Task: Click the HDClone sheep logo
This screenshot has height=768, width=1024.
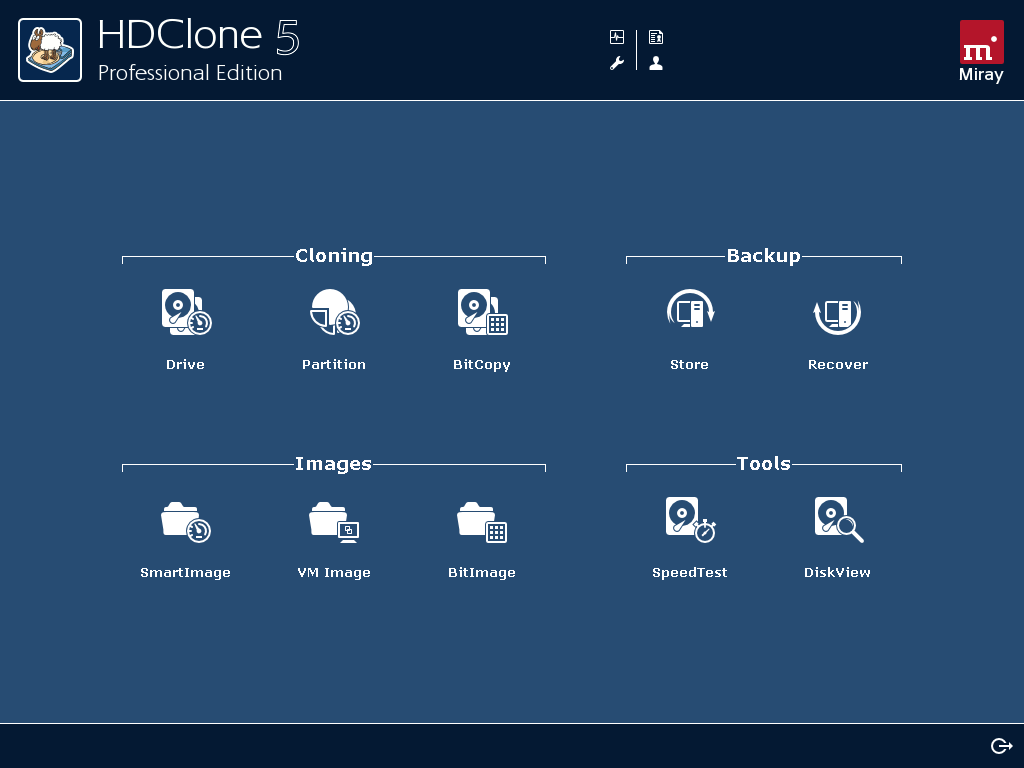Action: click(50, 50)
